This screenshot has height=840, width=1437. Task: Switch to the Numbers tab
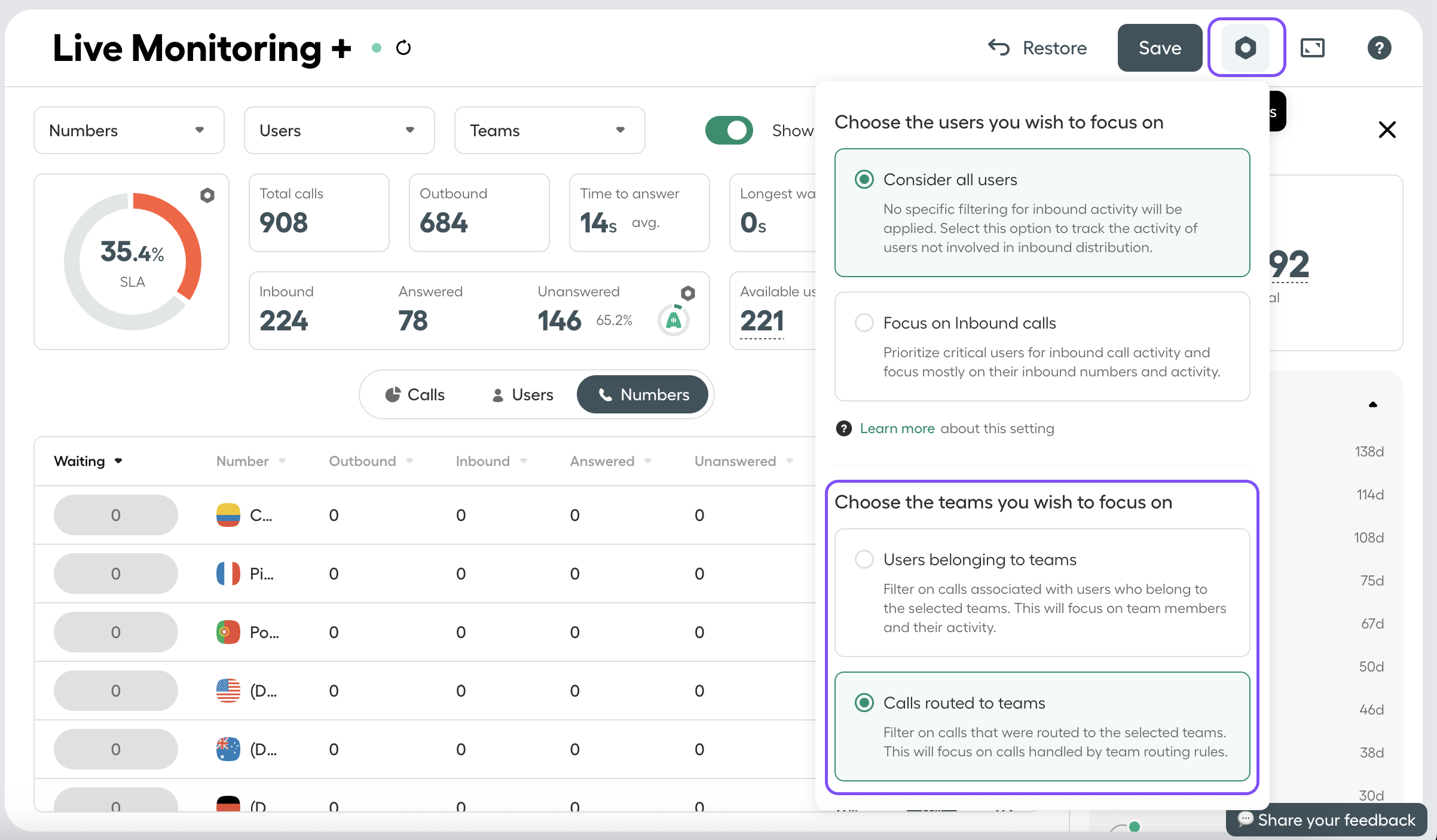click(x=643, y=394)
